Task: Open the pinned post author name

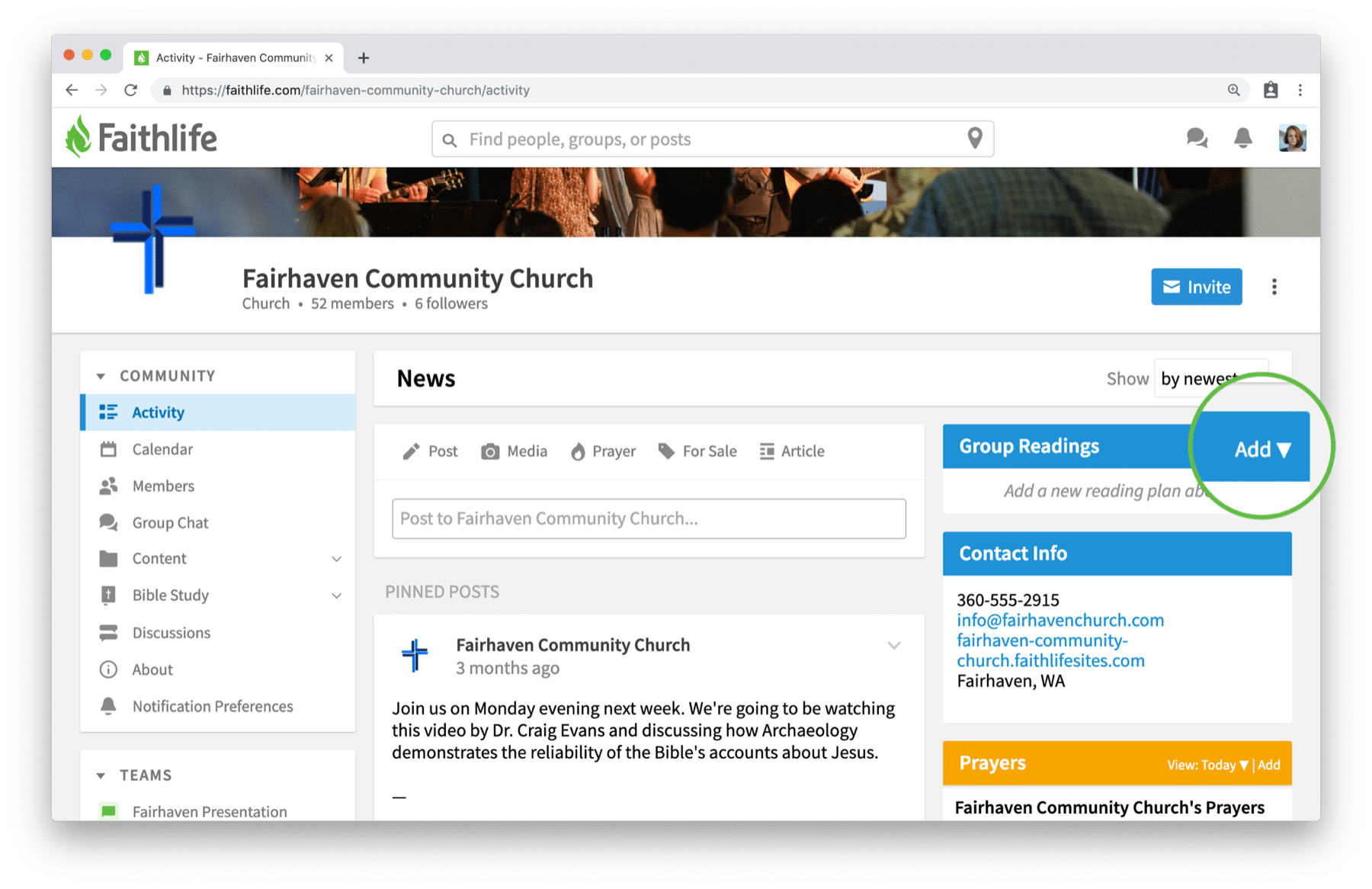Action: [573, 645]
